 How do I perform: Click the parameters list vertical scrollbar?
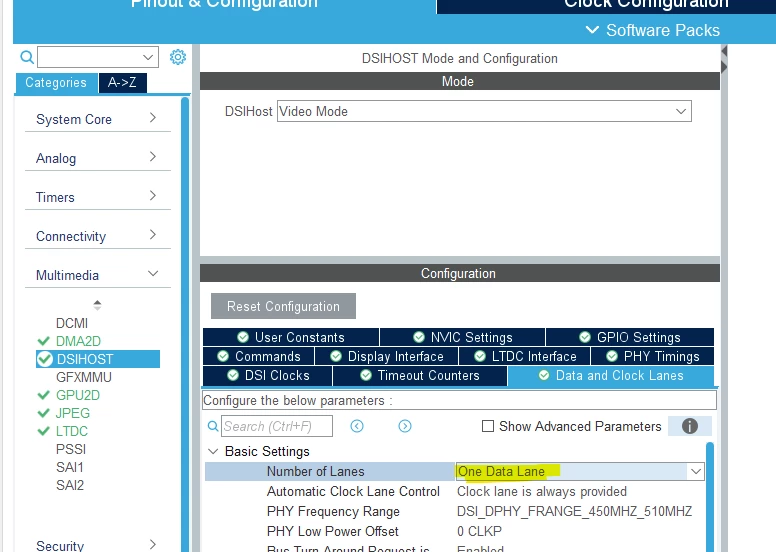(x=710, y=497)
